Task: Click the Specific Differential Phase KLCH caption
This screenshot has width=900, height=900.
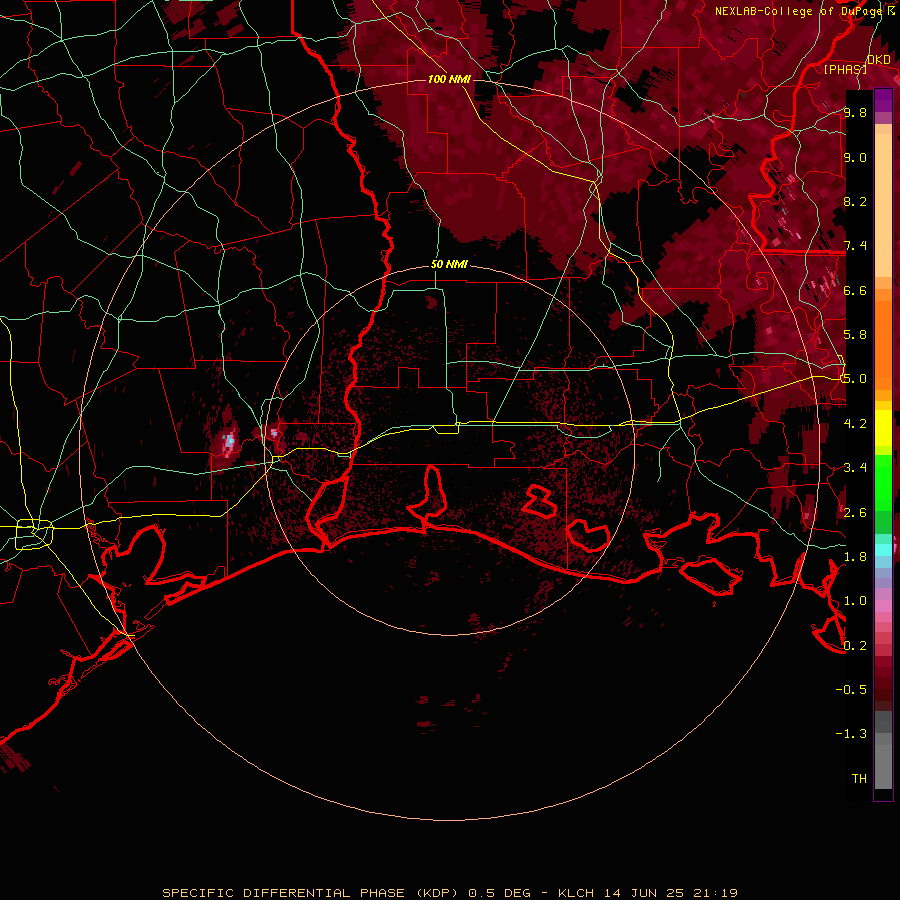Action: pyautogui.click(x=449, y=893)
